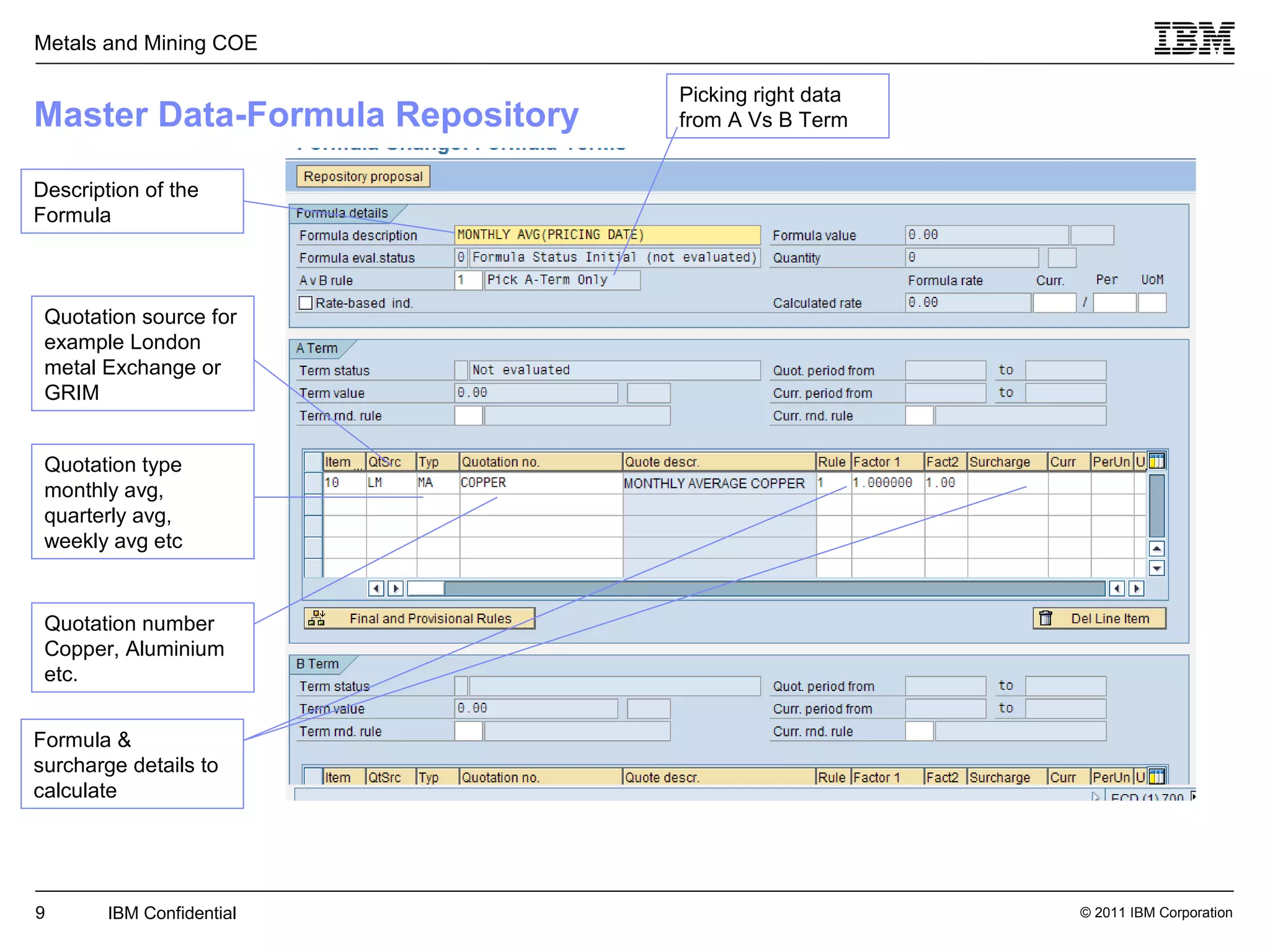Open the A v B rule value field
1270x952 pixels.
point(468,280)
